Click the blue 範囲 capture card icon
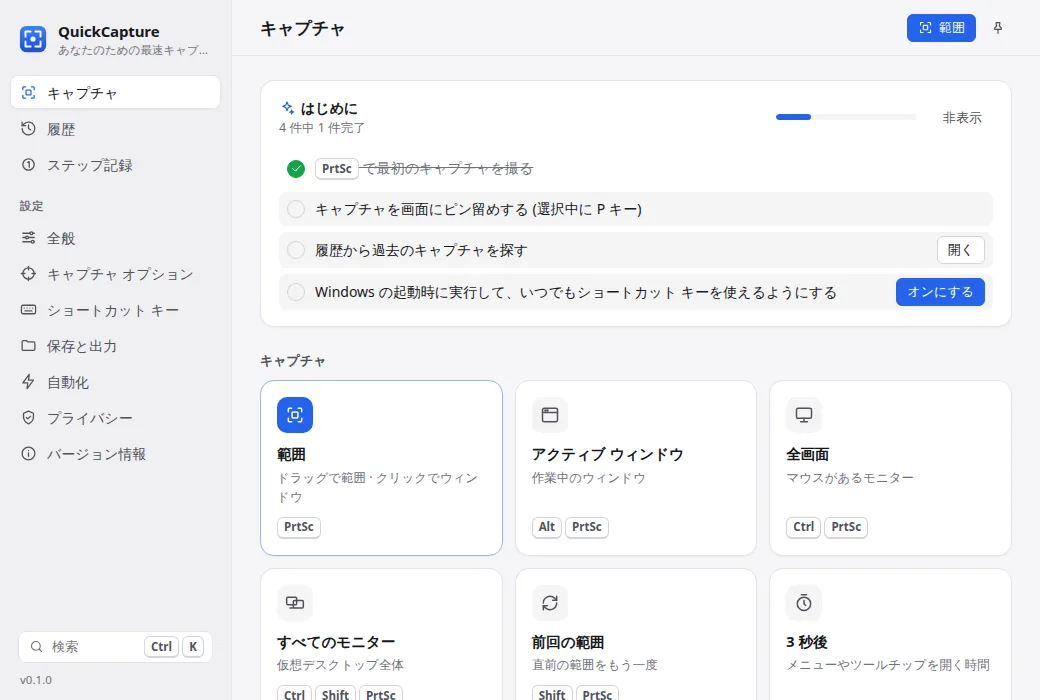The width and height of the screenshot is (1040, 700). [294, 415]
